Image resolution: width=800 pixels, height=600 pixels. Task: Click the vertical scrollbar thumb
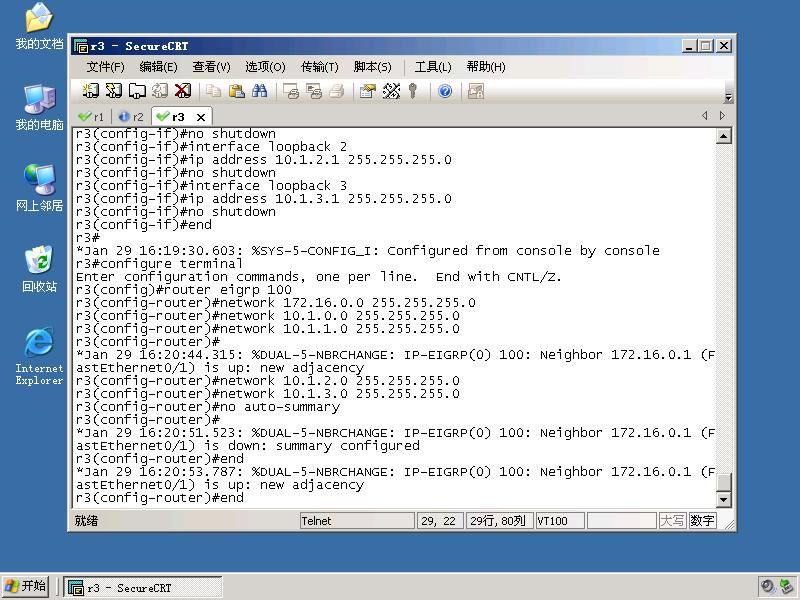[x=723, y=482]
